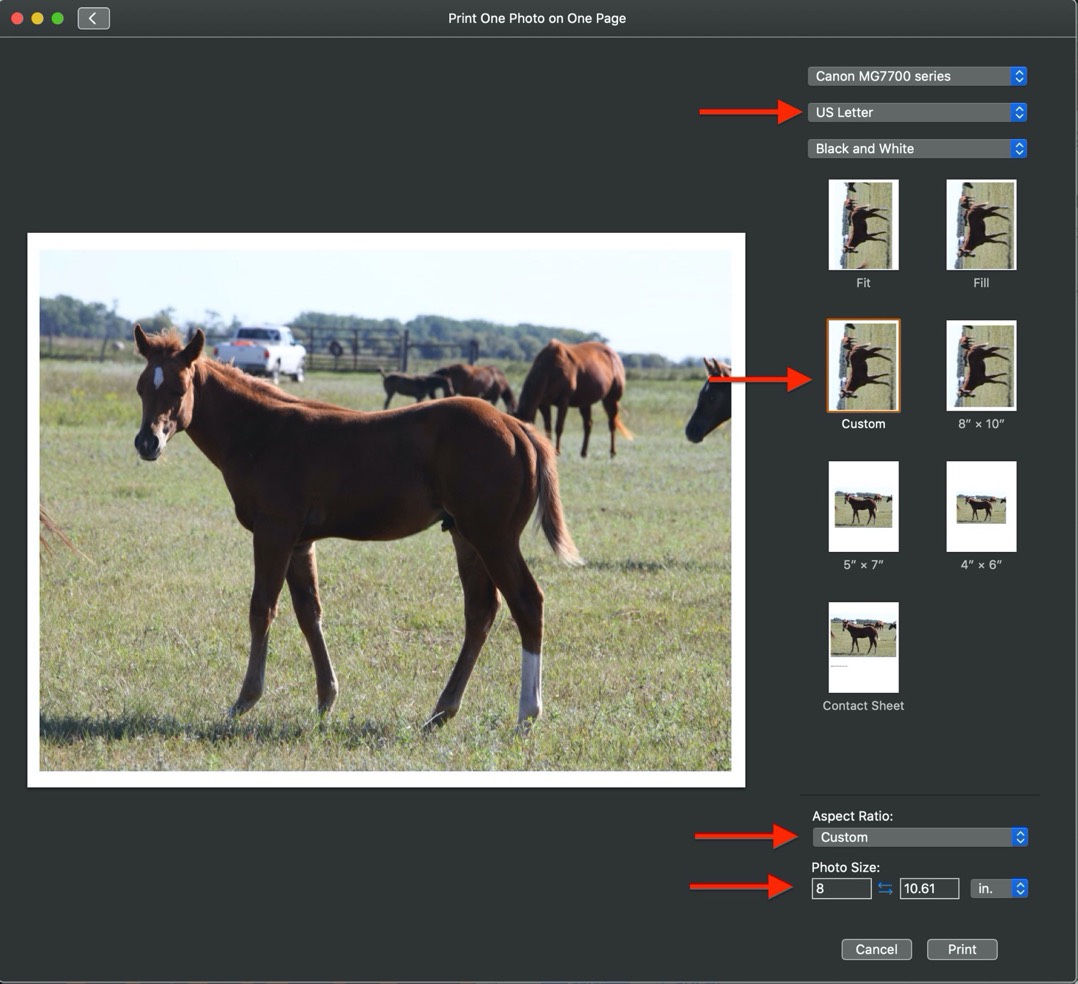Choose the Custom layout thumbnail
This screenshot has height=984, width=1078.
click(x=863, y=366)
